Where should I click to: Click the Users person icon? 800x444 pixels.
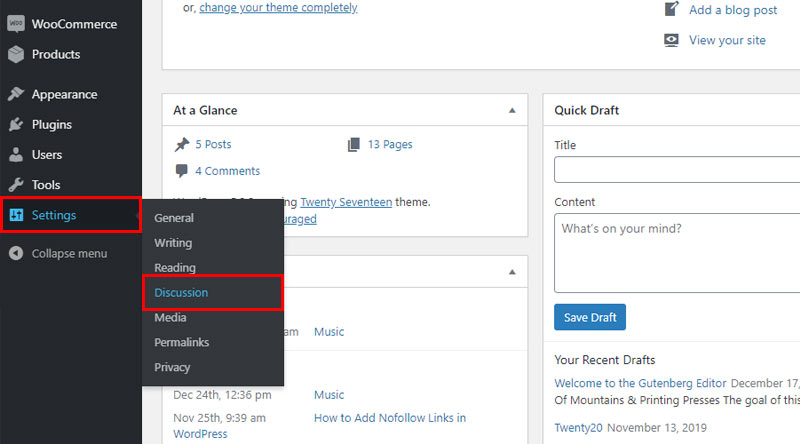pos(16,154)
